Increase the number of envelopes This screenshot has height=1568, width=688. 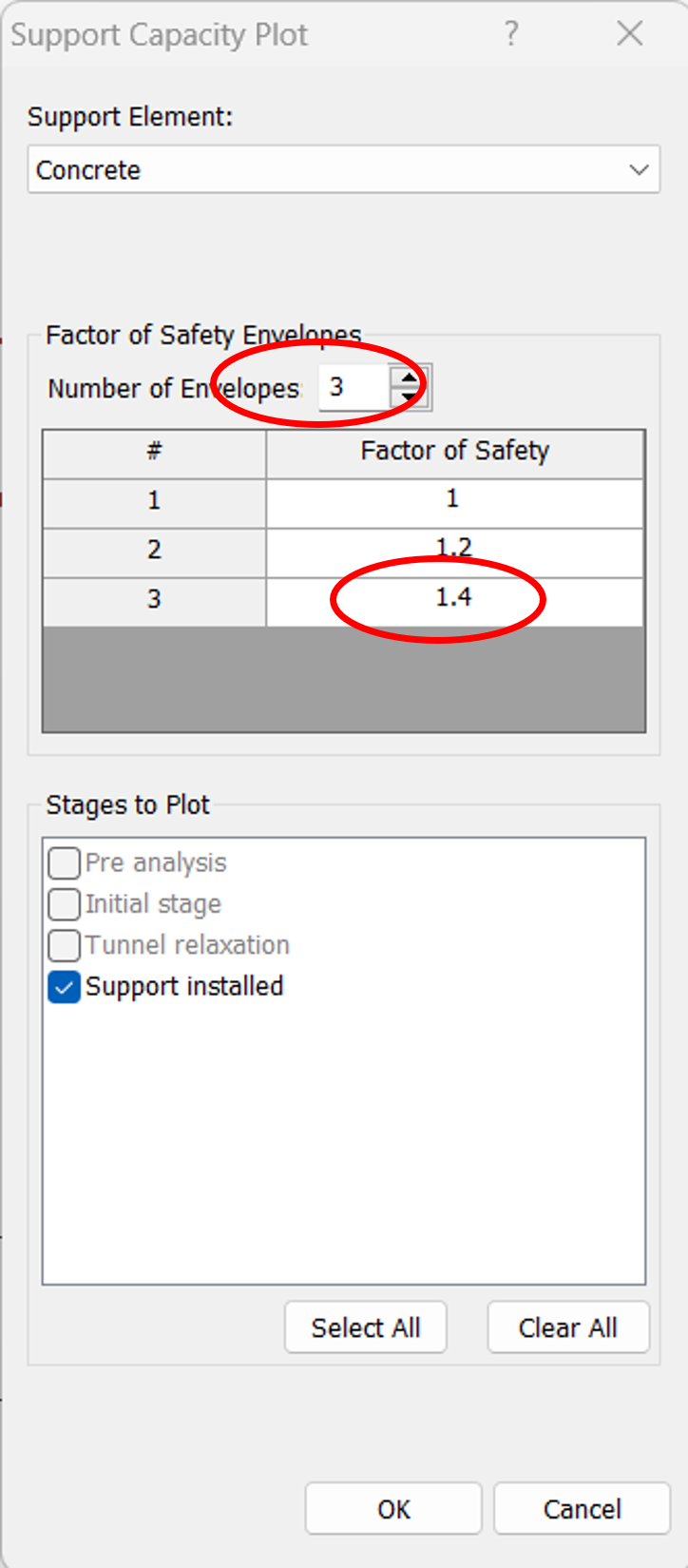[409, 377]
